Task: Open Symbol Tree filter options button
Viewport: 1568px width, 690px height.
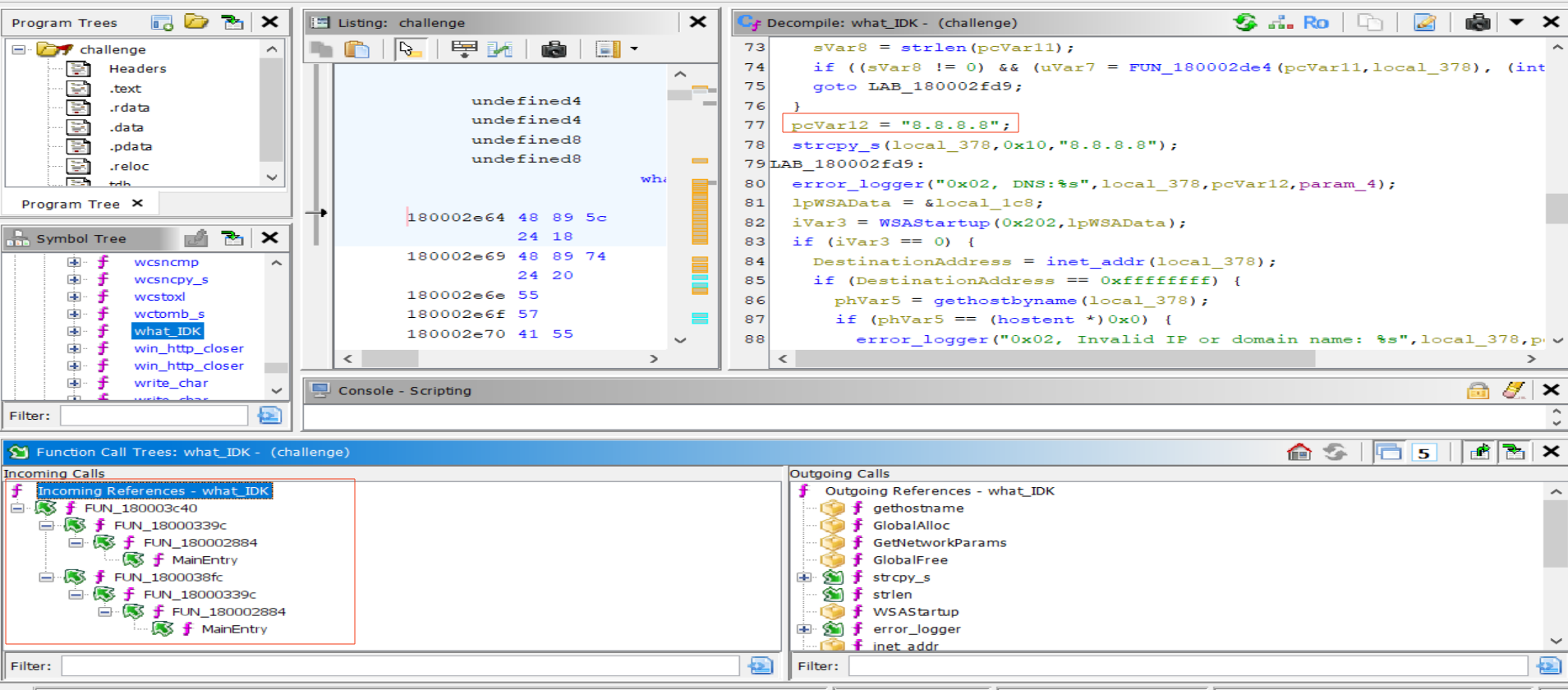Action: pyautogui.click(x=269, y=416)
